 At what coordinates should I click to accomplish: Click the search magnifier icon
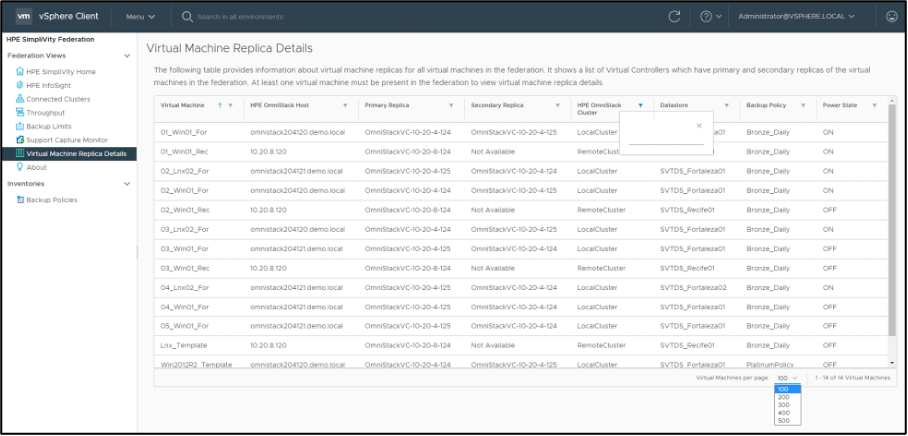pos(187,17)
